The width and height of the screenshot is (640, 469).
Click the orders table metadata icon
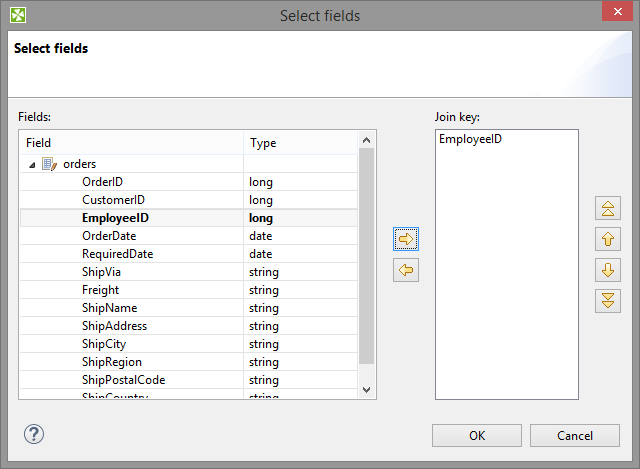pos(49,164)
